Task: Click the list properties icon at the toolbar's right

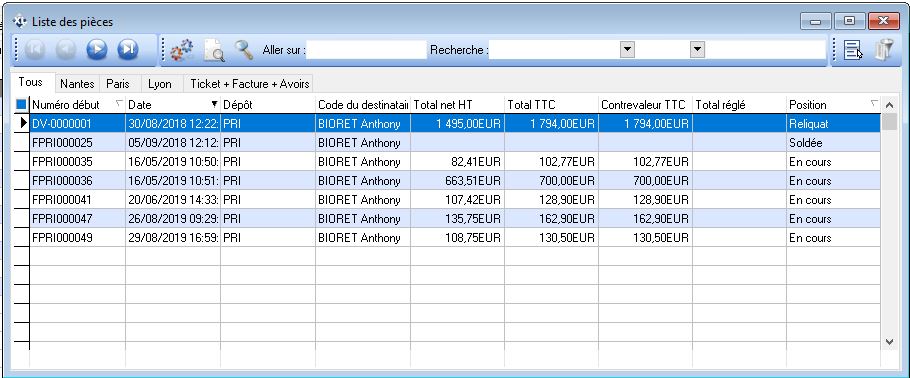Action: [853, 50]
